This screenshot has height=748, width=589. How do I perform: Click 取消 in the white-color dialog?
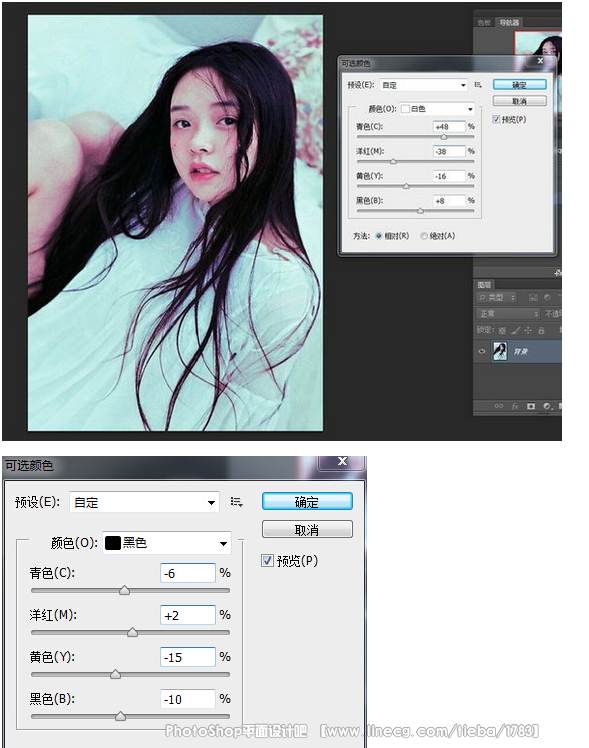(519, 101)
